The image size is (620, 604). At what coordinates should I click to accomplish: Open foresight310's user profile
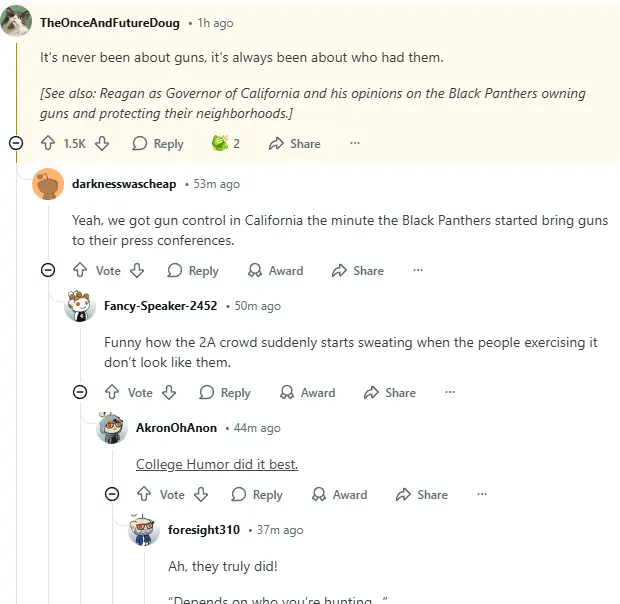pyautogui.click(x=202, y=529)
